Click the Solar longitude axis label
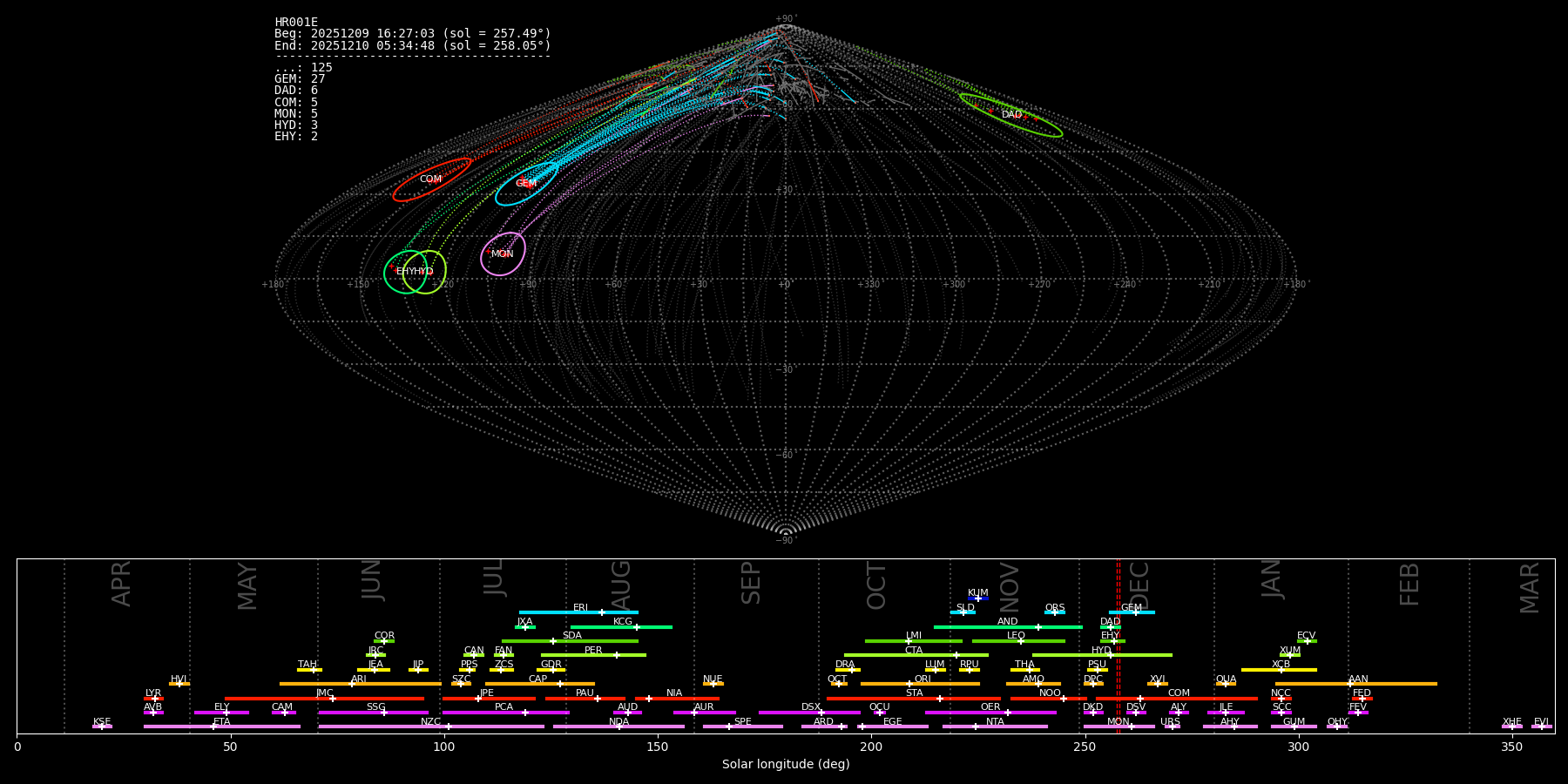Image resolution: width=1568 pixels, height=784 pixels. coord(786,765)
